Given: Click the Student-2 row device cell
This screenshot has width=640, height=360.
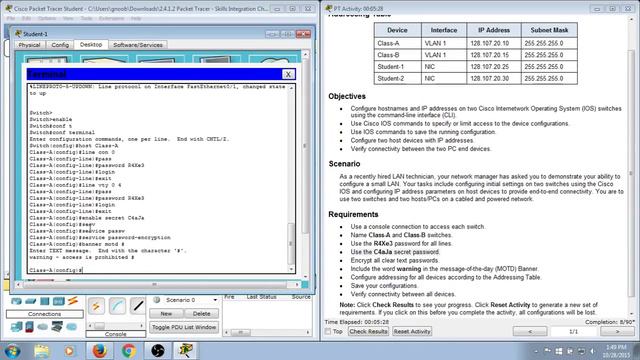Looking at the screenshot, I should (x=398, y=78).
